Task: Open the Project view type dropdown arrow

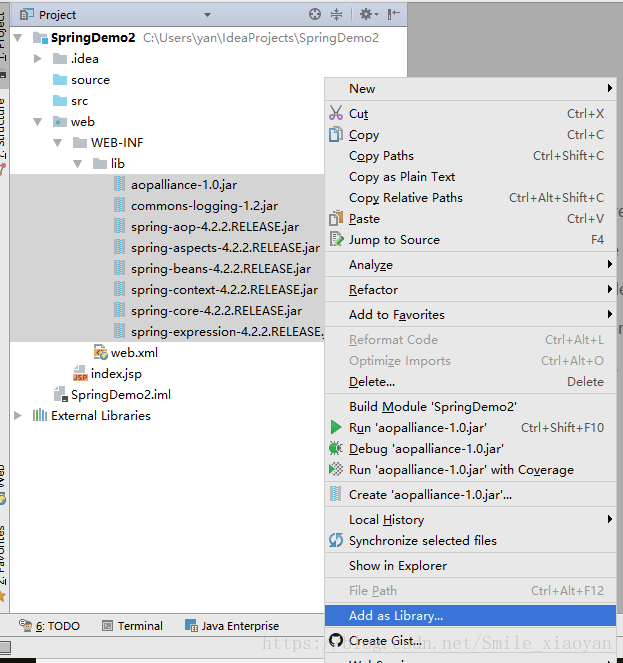Action: pos(207,15)
